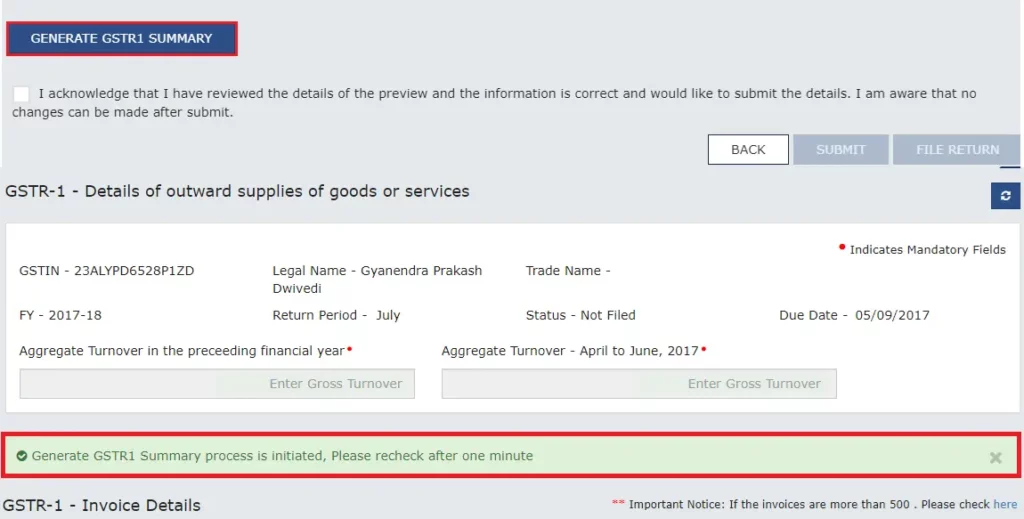Click the refresh icon beside GSTR-1 heading
The height and width of the screenshot is (519, 1024).
click(1005, 196)
